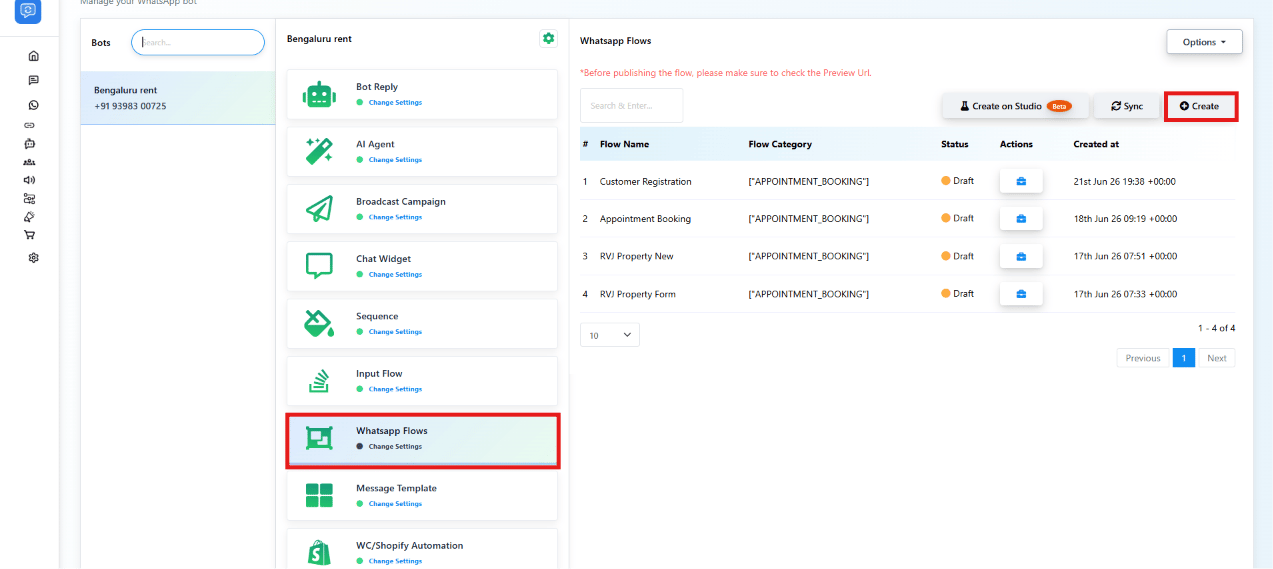Open actions briefcase for Customer Registration
Screen dimensions: 1273x569
[x=1021, y=181]
